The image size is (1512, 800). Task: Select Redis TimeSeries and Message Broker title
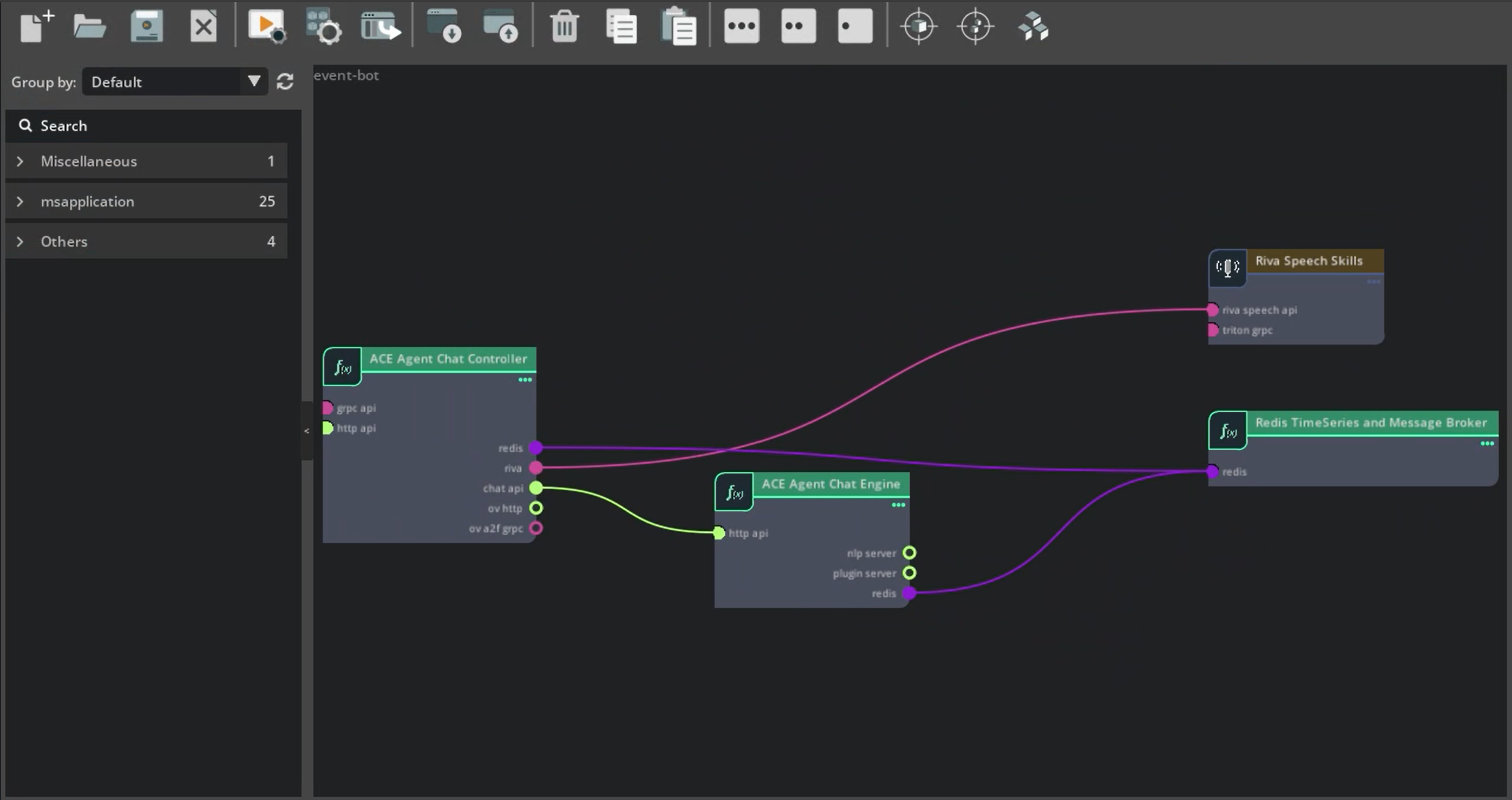coord(1370,423)
